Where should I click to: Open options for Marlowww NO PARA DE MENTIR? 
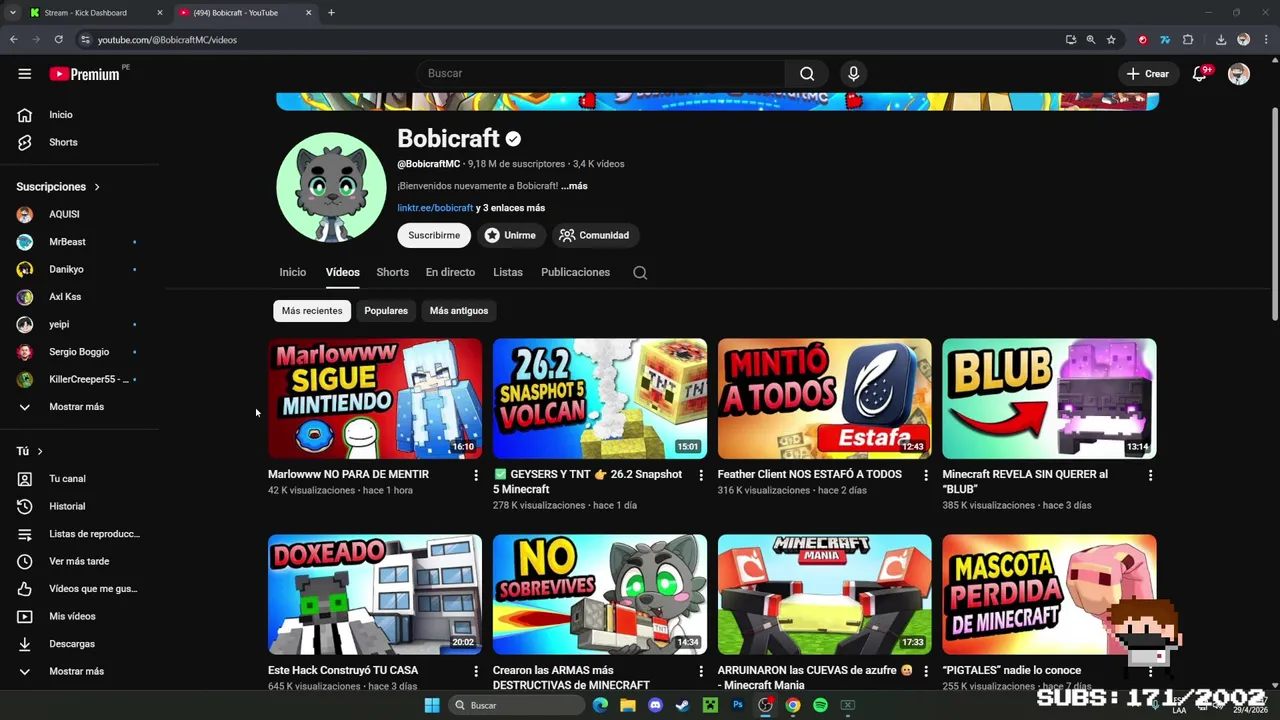[x=476, y=475]
